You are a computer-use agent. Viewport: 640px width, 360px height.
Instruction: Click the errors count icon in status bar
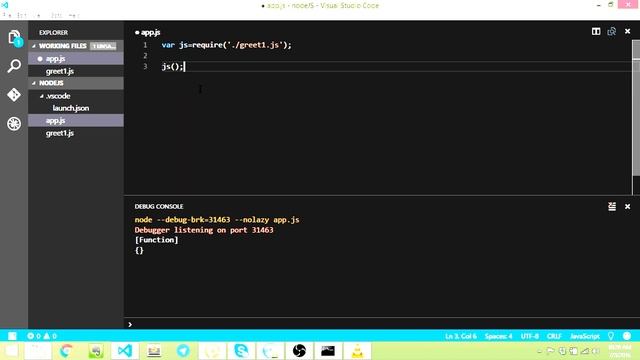coord(31,336)
